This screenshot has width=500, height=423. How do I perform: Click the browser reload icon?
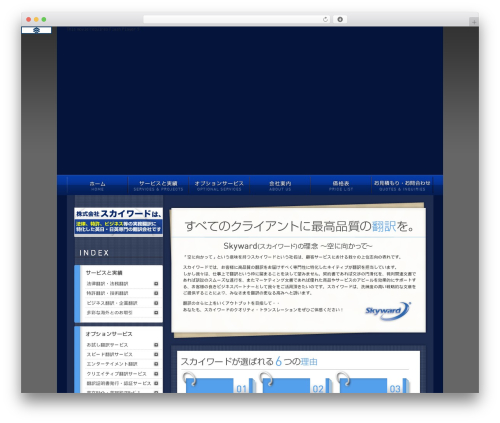coord(325,19)
